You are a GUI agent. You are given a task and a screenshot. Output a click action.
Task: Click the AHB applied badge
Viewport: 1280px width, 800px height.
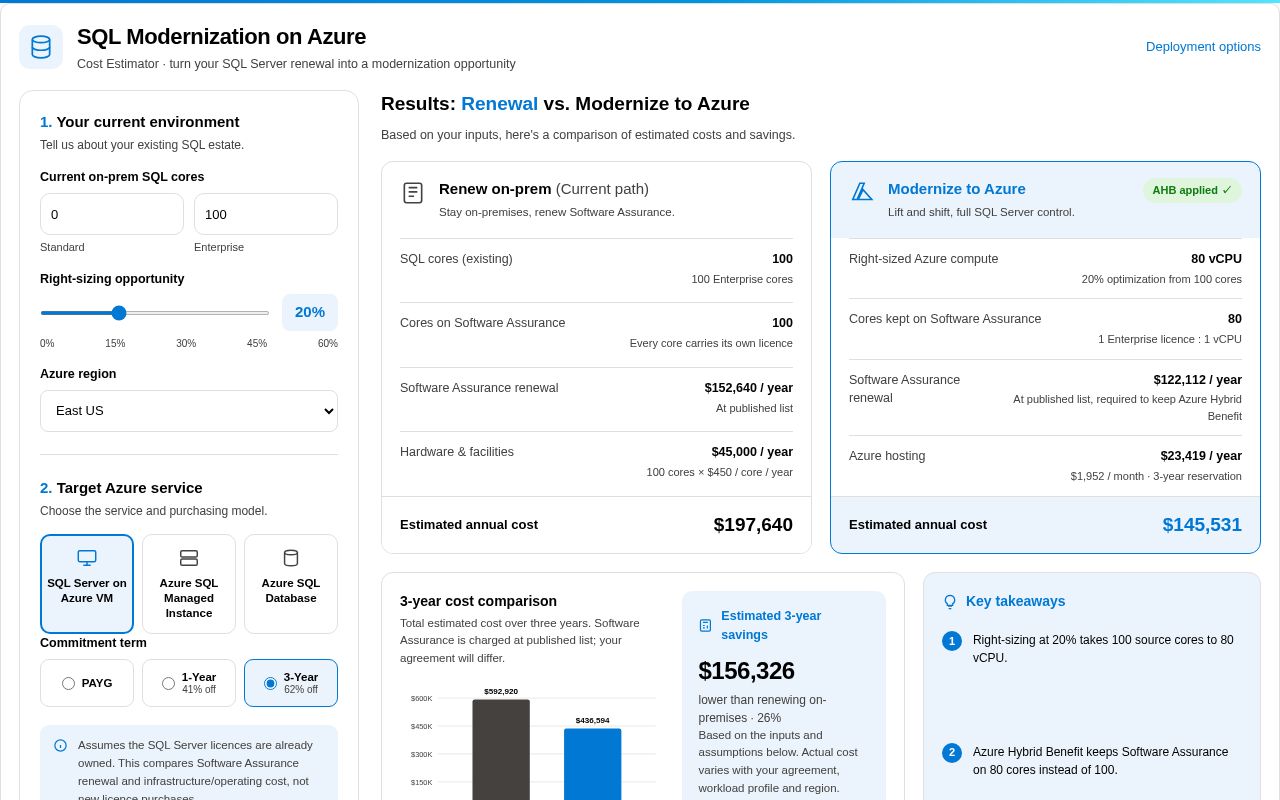click(x=1192, y=190)
